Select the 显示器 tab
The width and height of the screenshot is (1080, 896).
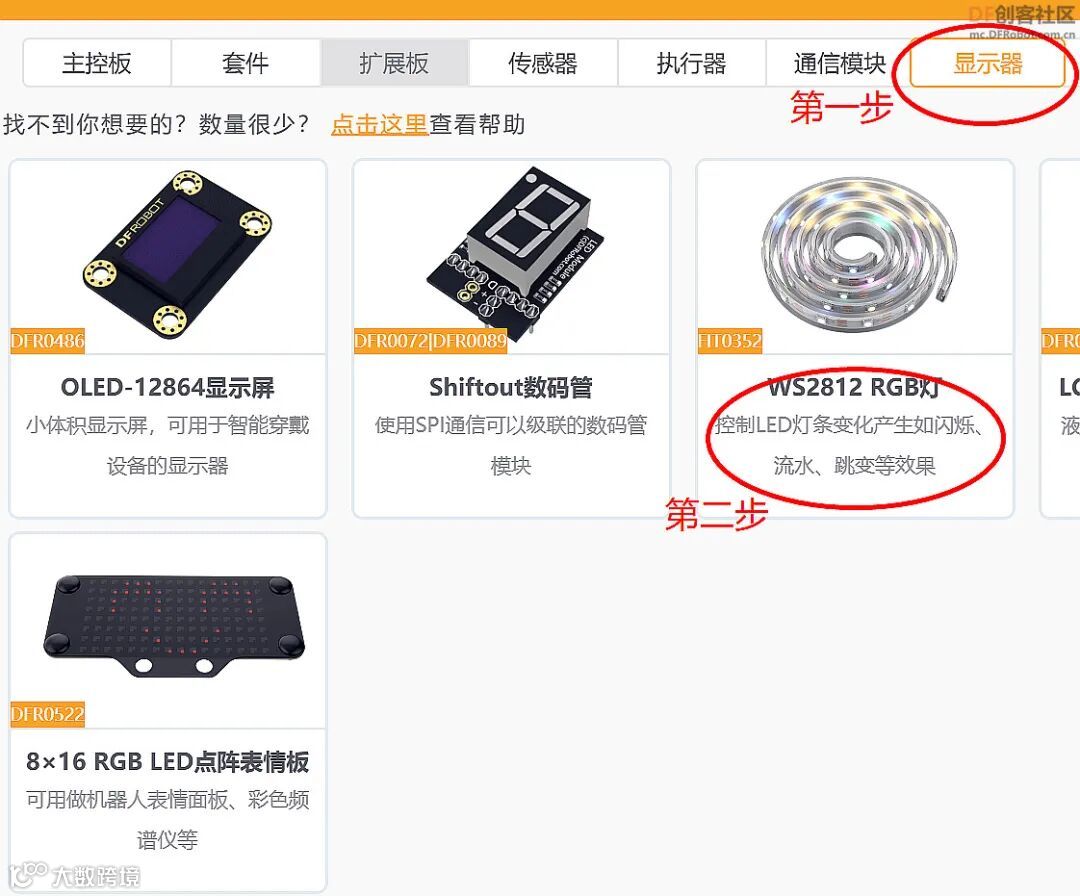click(987, 63)
